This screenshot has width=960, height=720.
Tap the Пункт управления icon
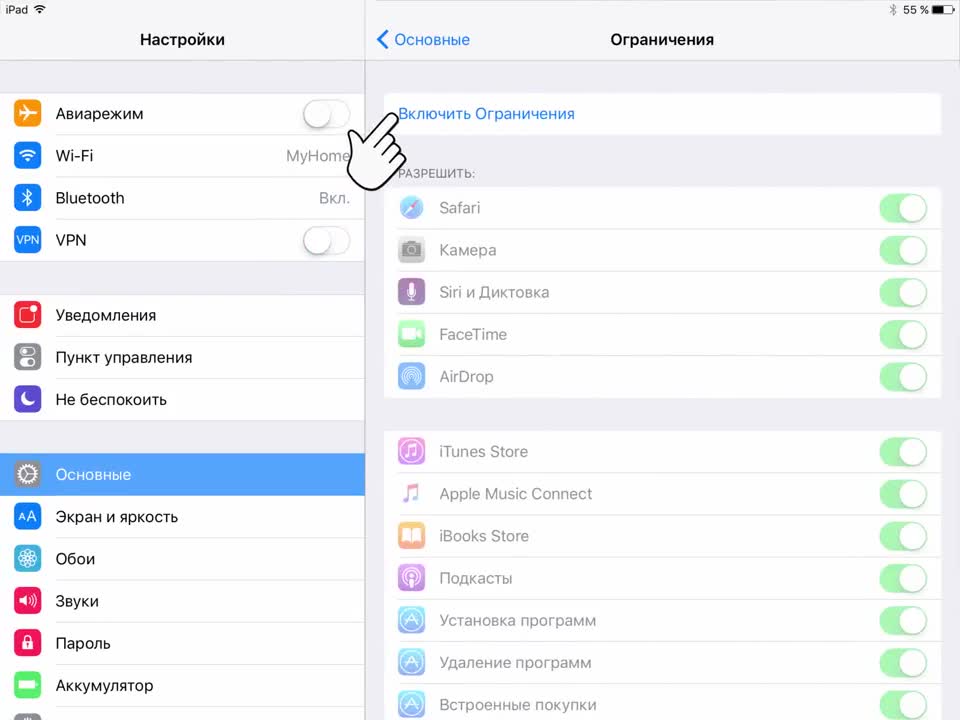[28, 357]
